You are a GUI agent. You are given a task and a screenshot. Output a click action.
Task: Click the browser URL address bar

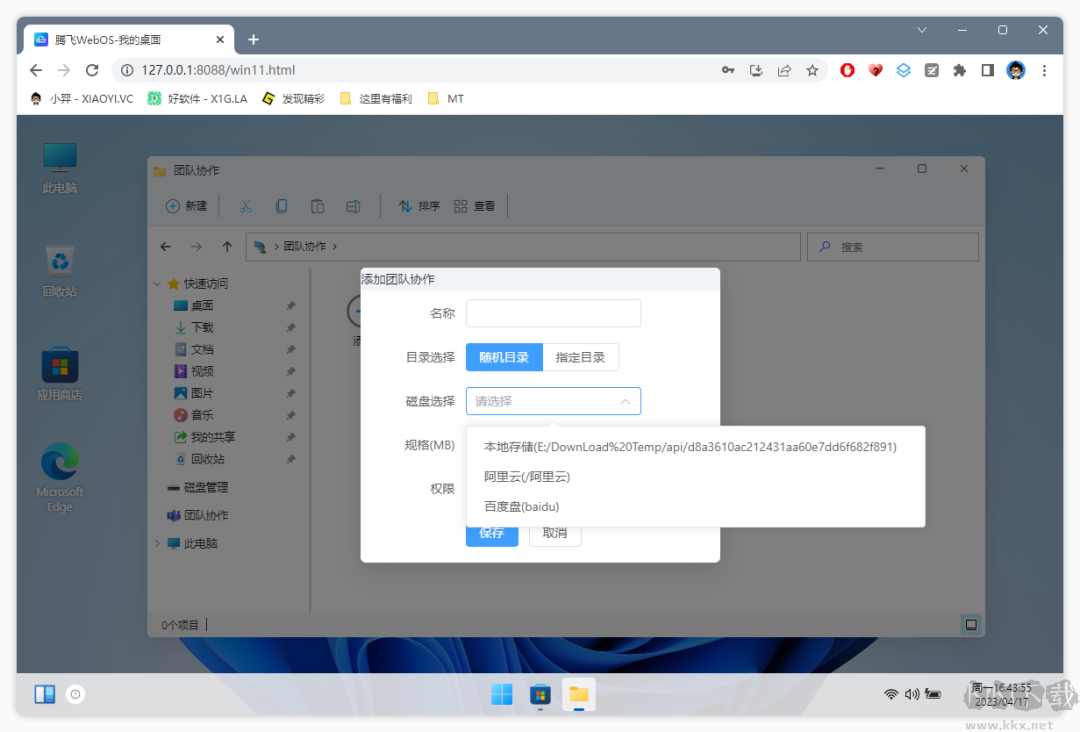[x=413, y=70]
